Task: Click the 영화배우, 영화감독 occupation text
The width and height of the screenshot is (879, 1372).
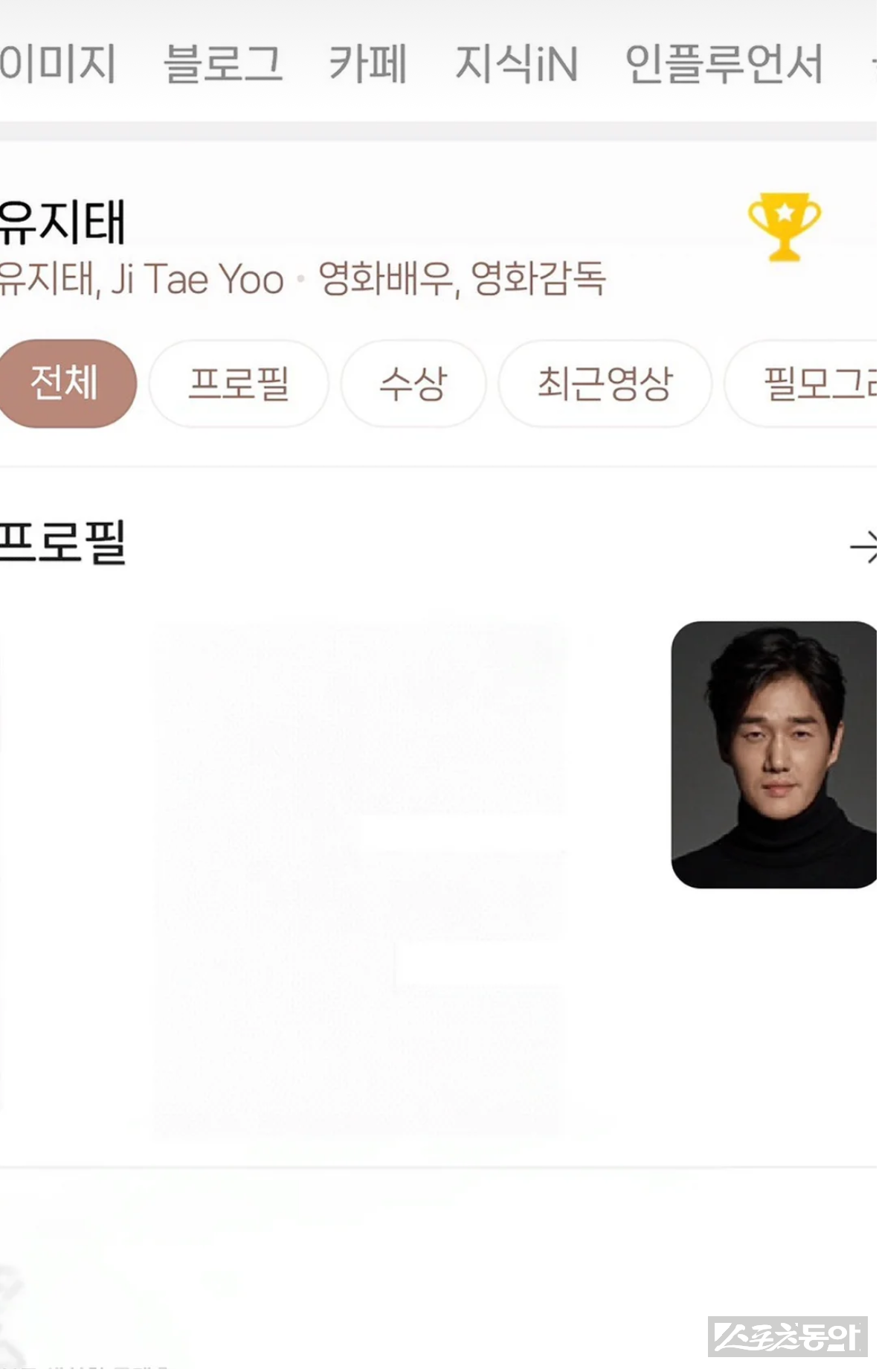Action: pos(462,279)
